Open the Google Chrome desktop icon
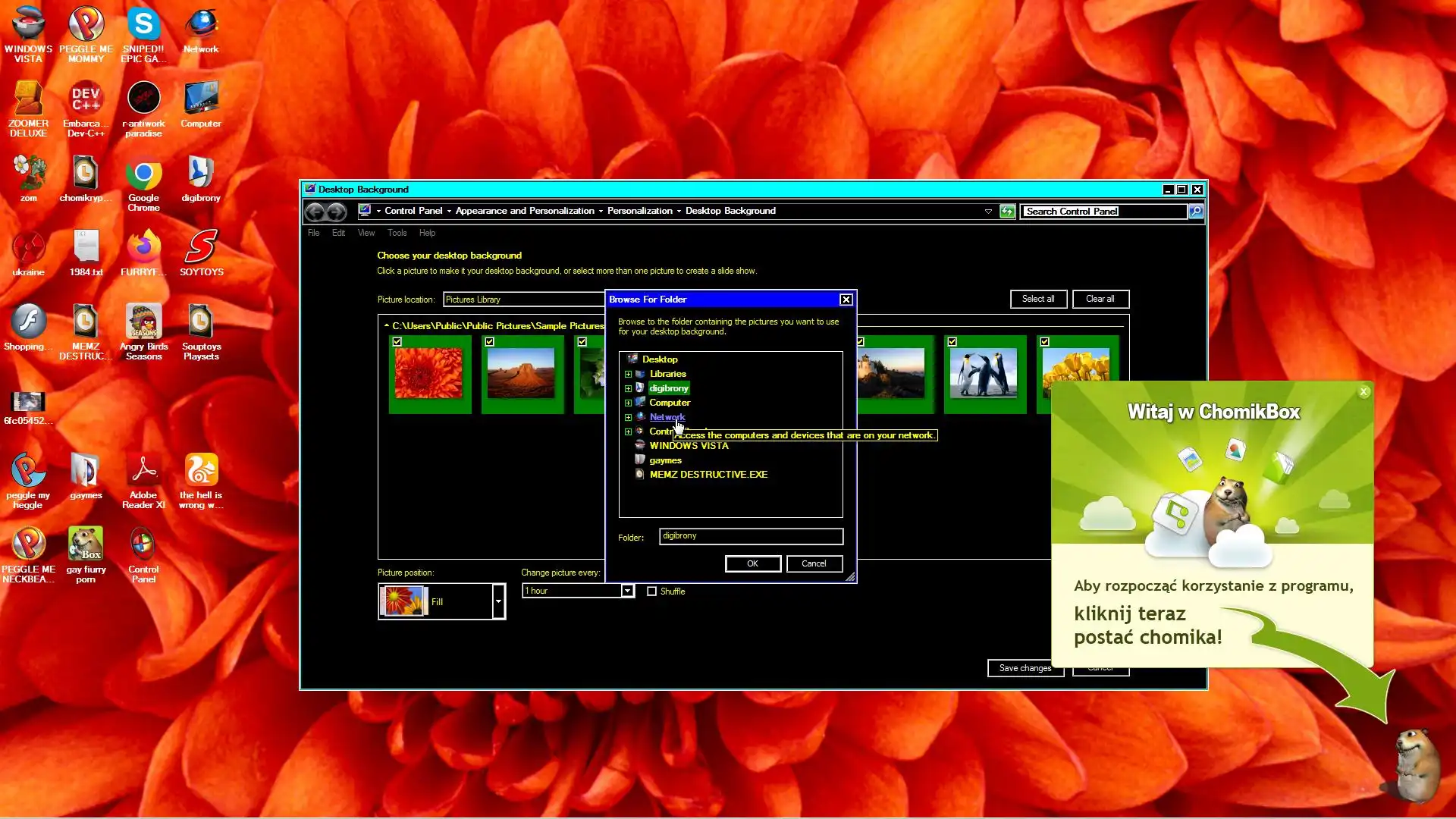 pos(143,176)
